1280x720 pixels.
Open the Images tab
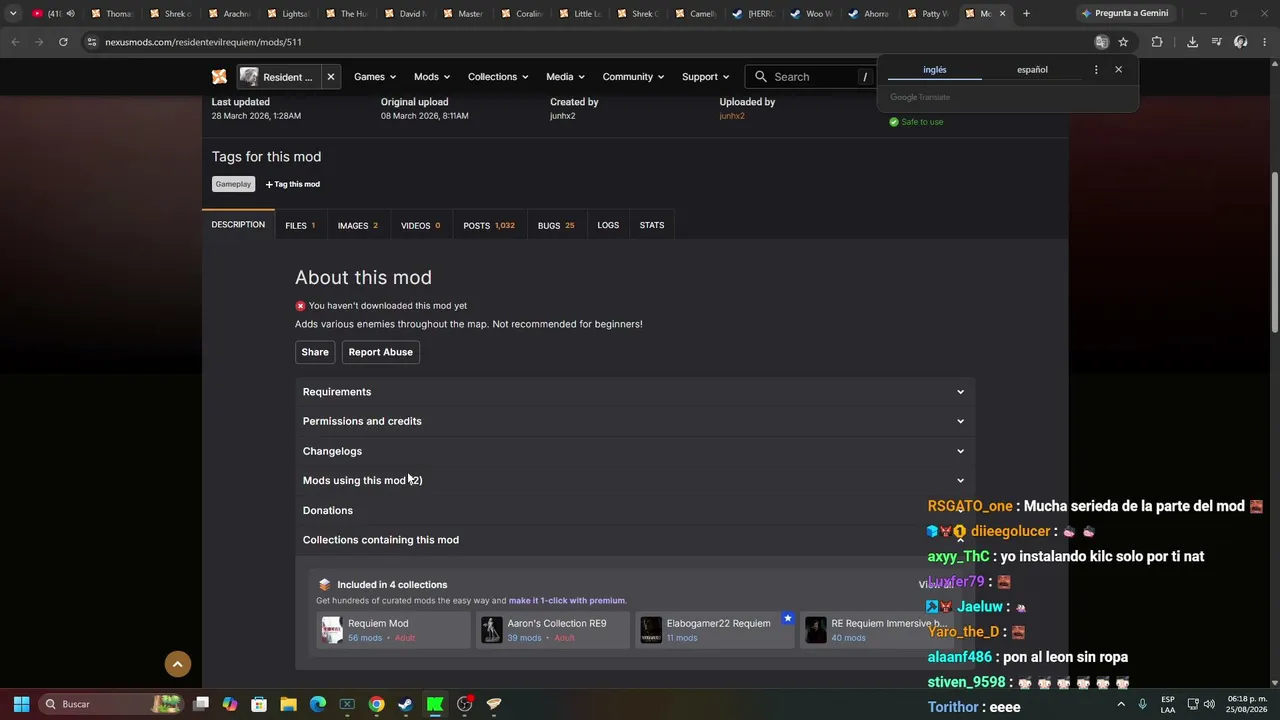[x=357, y=225]
